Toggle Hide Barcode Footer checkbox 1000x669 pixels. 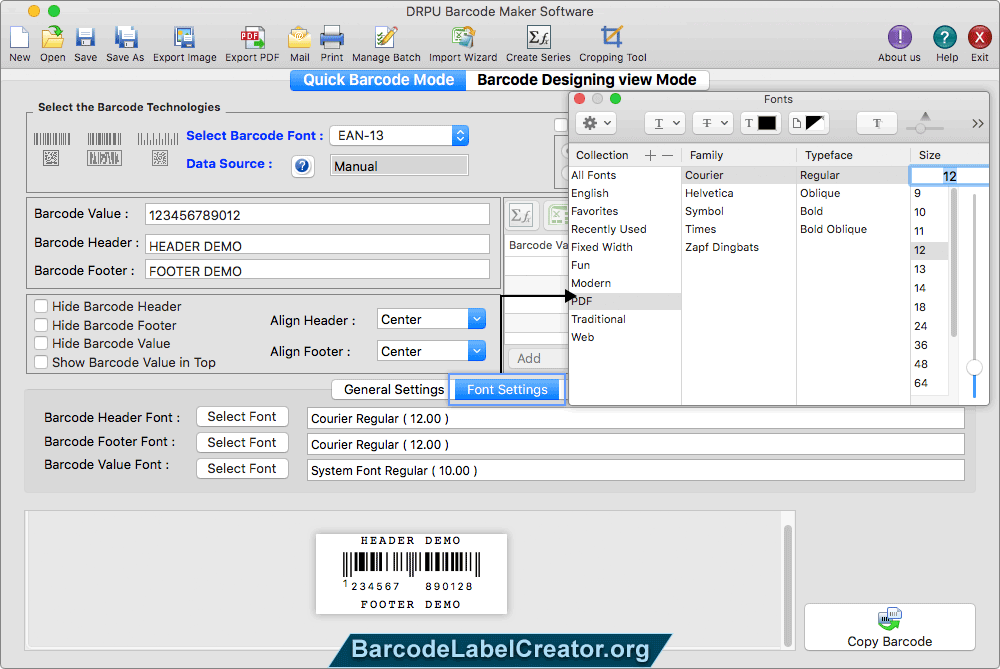pyautogui.click(x=41, y=325)
